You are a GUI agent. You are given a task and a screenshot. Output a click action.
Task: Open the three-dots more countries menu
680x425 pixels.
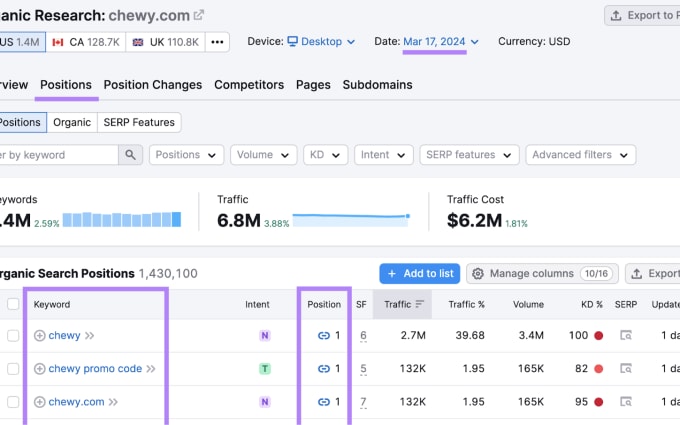coord(217,42)
